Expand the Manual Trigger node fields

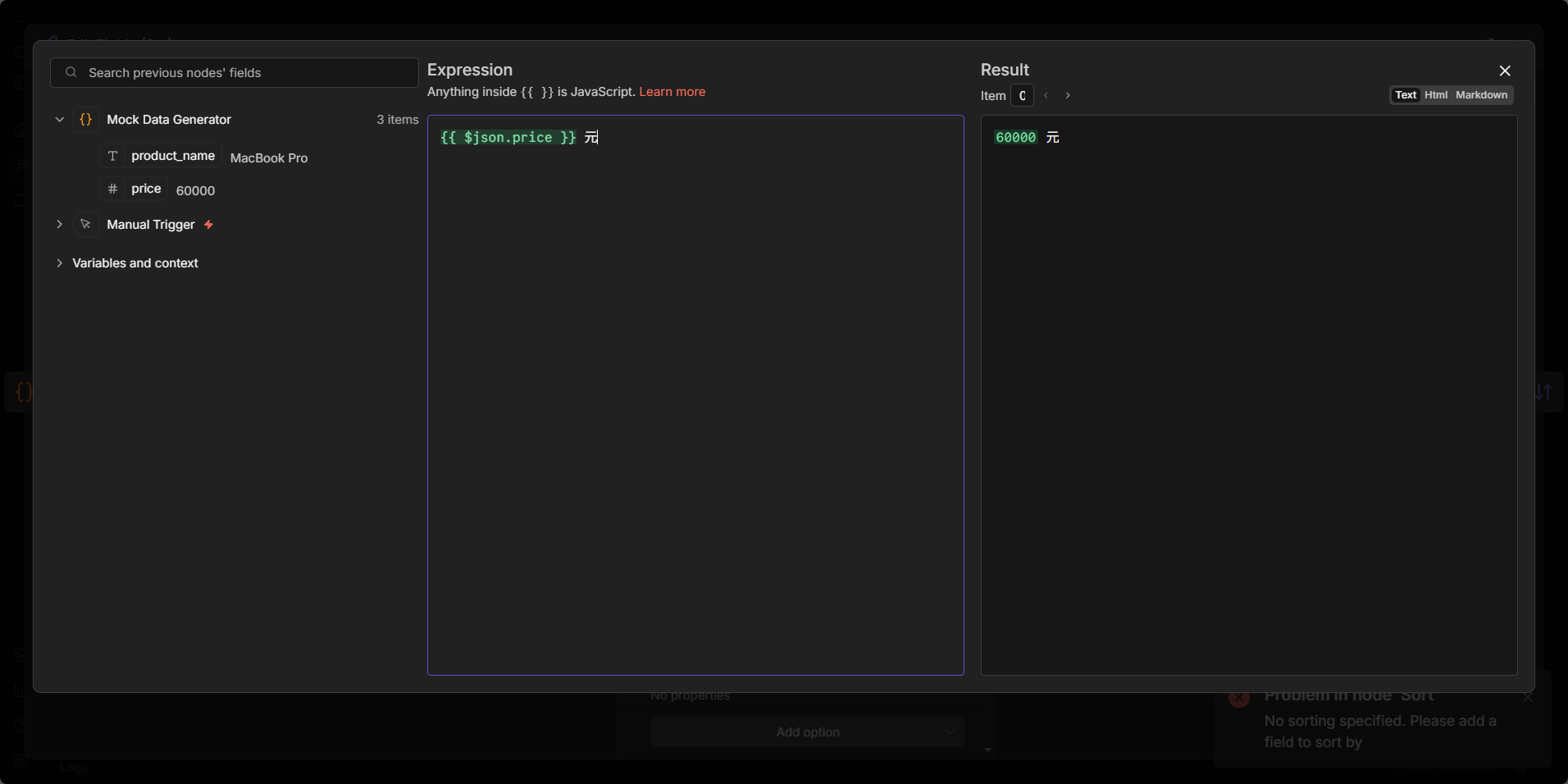tap(60, 225)
